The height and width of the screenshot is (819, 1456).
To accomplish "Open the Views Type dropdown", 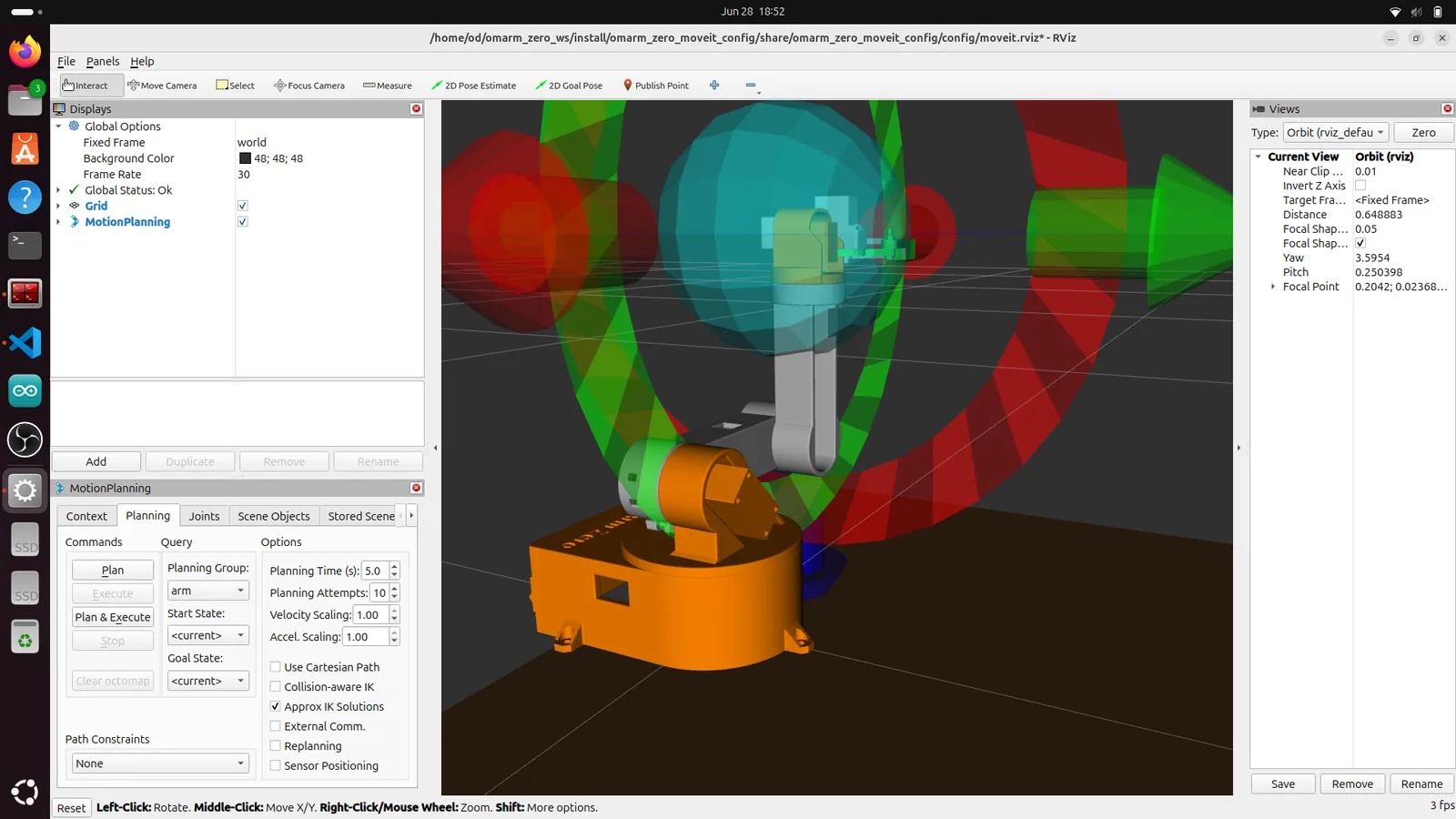I will click(x=1336, y=132).
